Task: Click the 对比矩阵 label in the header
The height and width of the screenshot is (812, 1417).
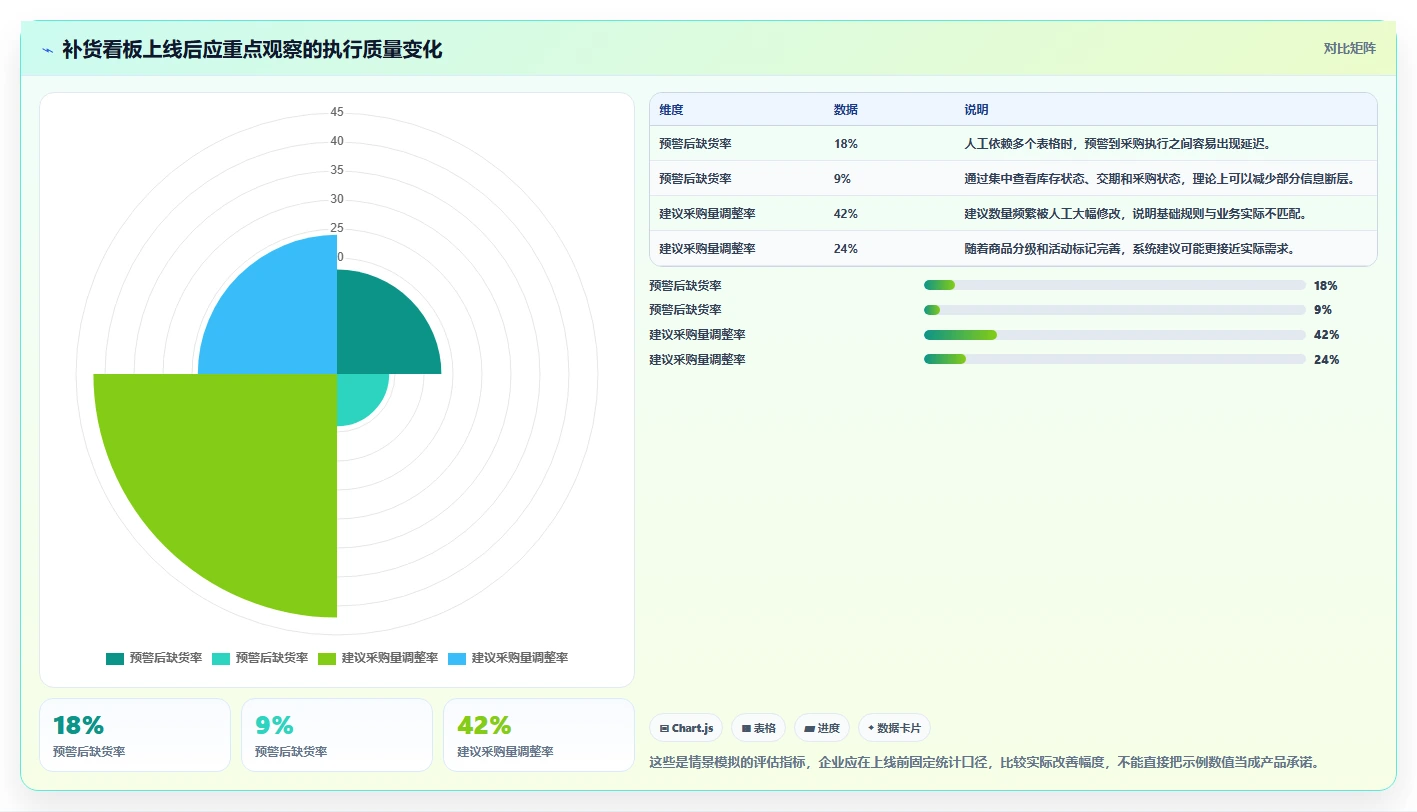Action: pyautogui.click(x=1349, y=48)
